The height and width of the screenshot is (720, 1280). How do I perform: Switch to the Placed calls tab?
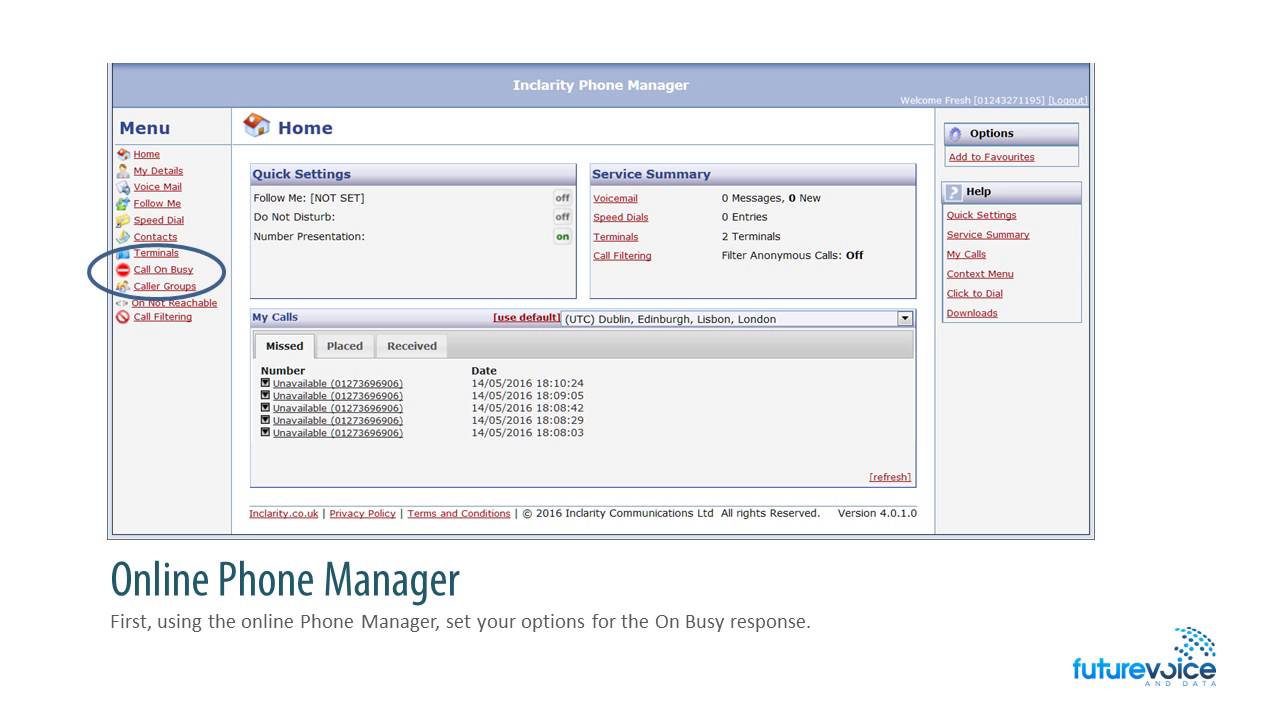[x=345, y=346]
